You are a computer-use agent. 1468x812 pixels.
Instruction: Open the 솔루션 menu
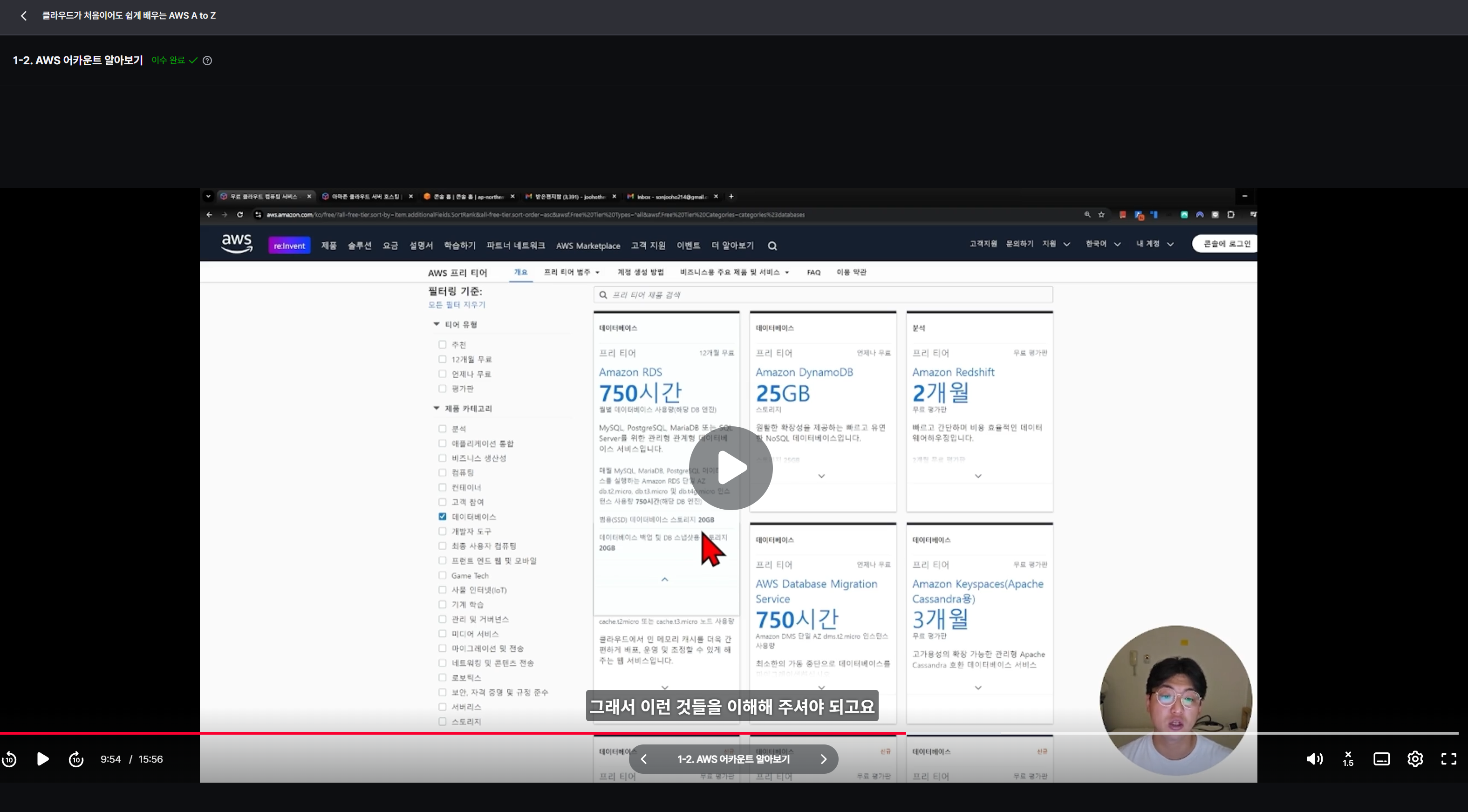coord(360,246)
